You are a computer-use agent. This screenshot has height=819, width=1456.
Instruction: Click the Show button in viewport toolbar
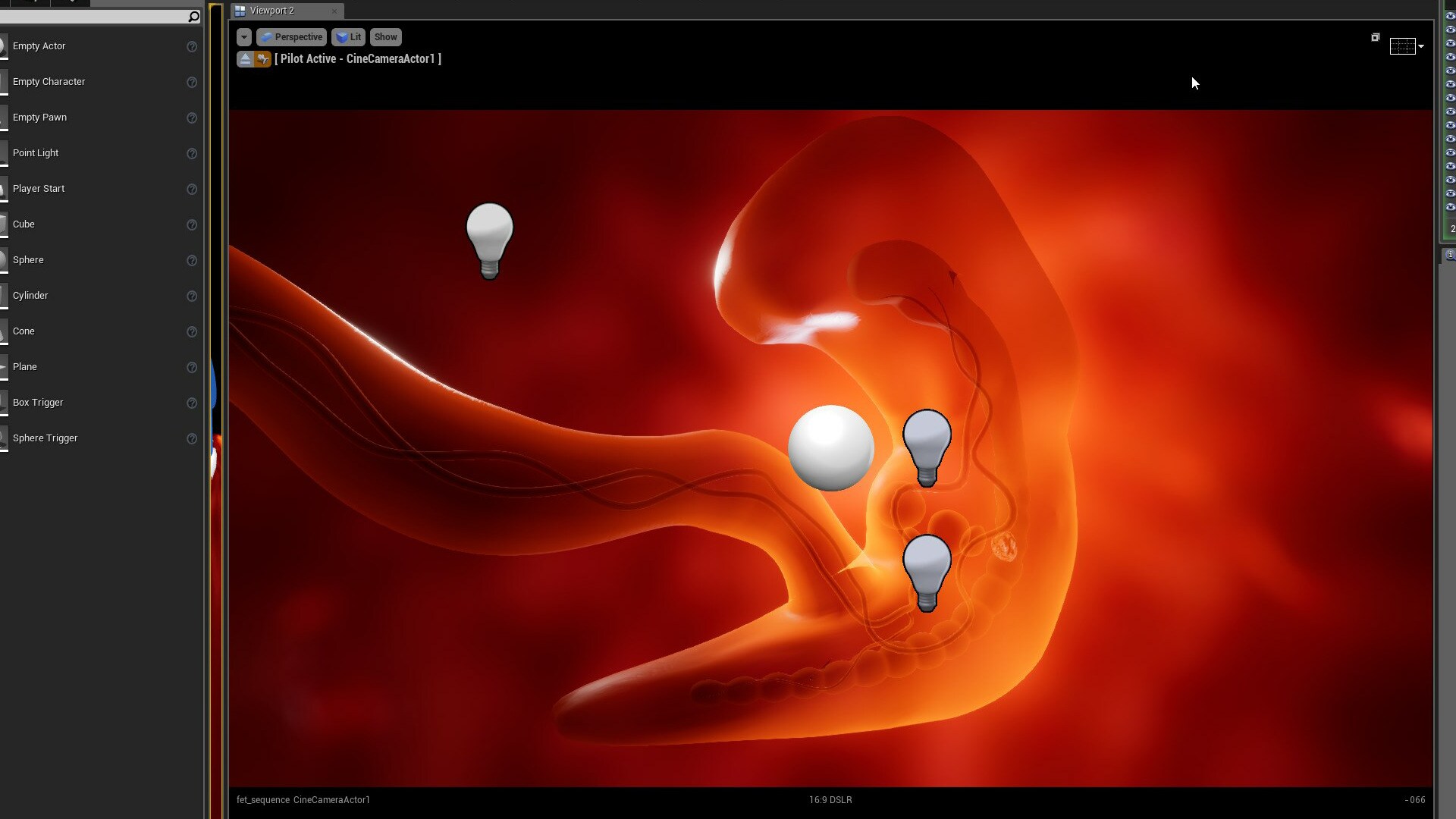click(x=385, y=37)
